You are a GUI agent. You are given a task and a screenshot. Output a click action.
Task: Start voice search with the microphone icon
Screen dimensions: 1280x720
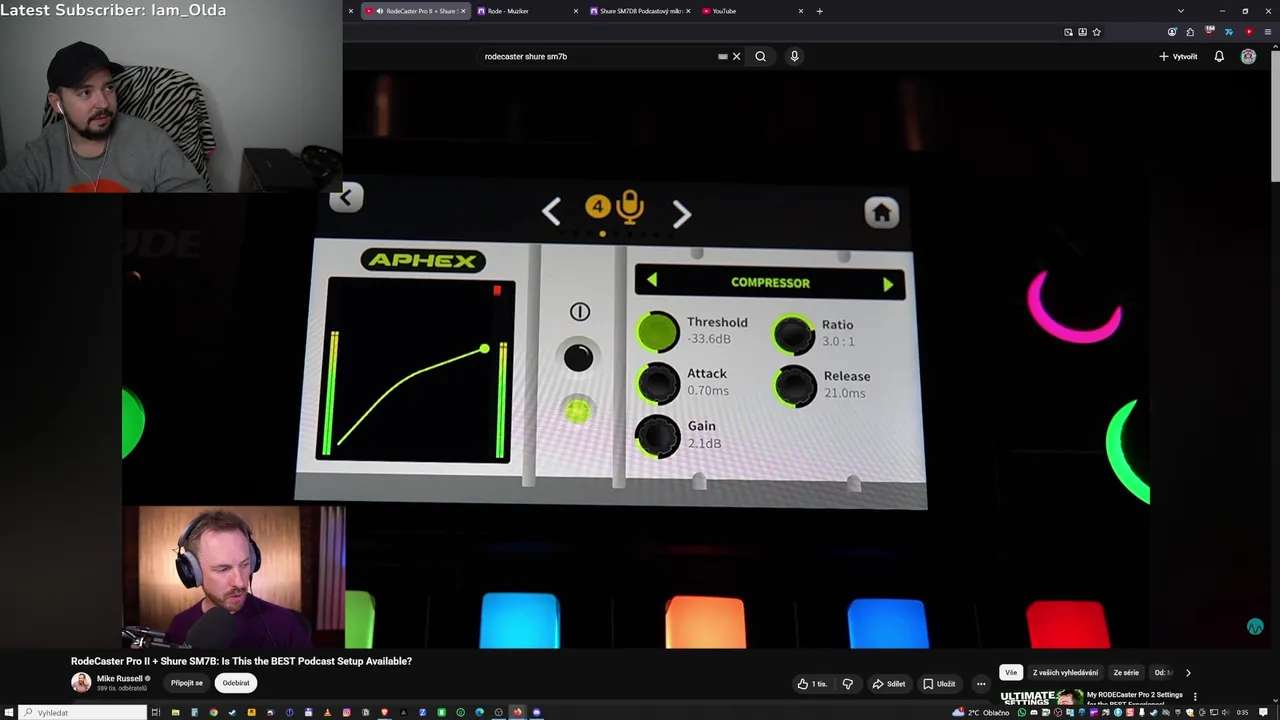point(794,56)
